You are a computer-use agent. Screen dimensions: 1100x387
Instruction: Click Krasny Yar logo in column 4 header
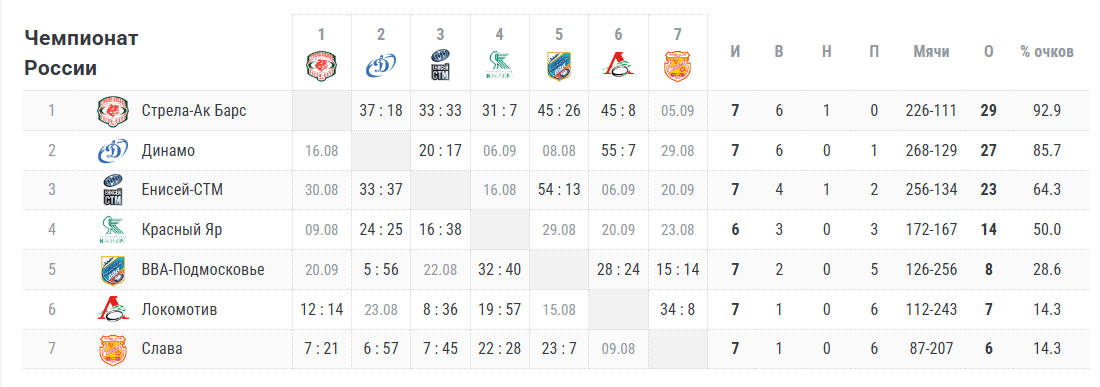(x=499, y=65)
